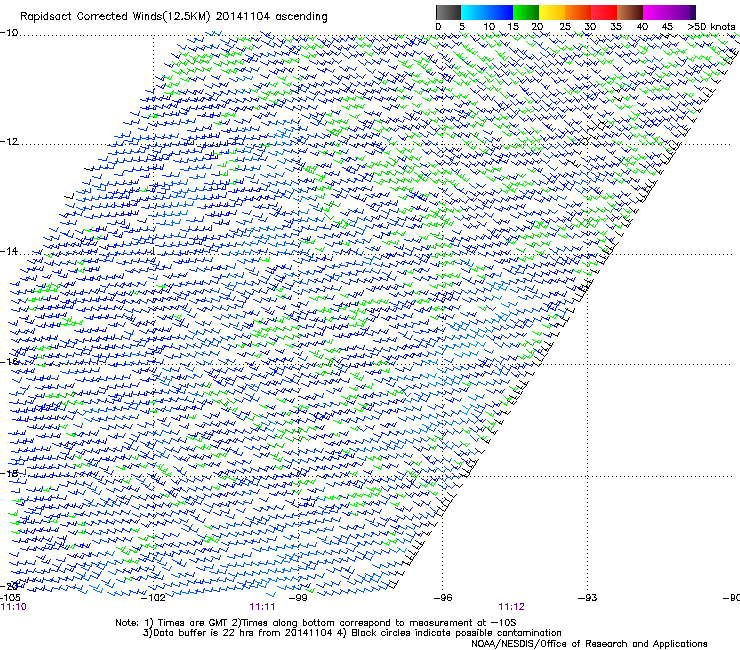Viewport: 740px width, 650px height.
Task: Click the gray 0-5 knots color swatch
Action: tap(448, 12)
